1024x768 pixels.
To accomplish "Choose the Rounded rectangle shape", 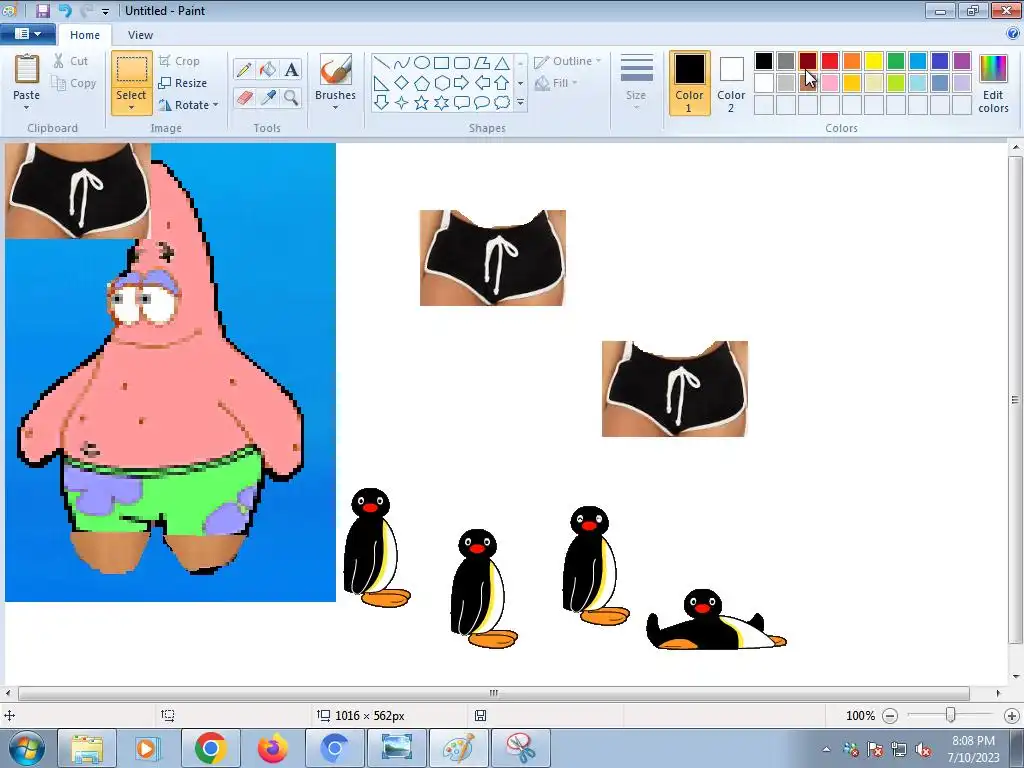I will pos(462,63).
